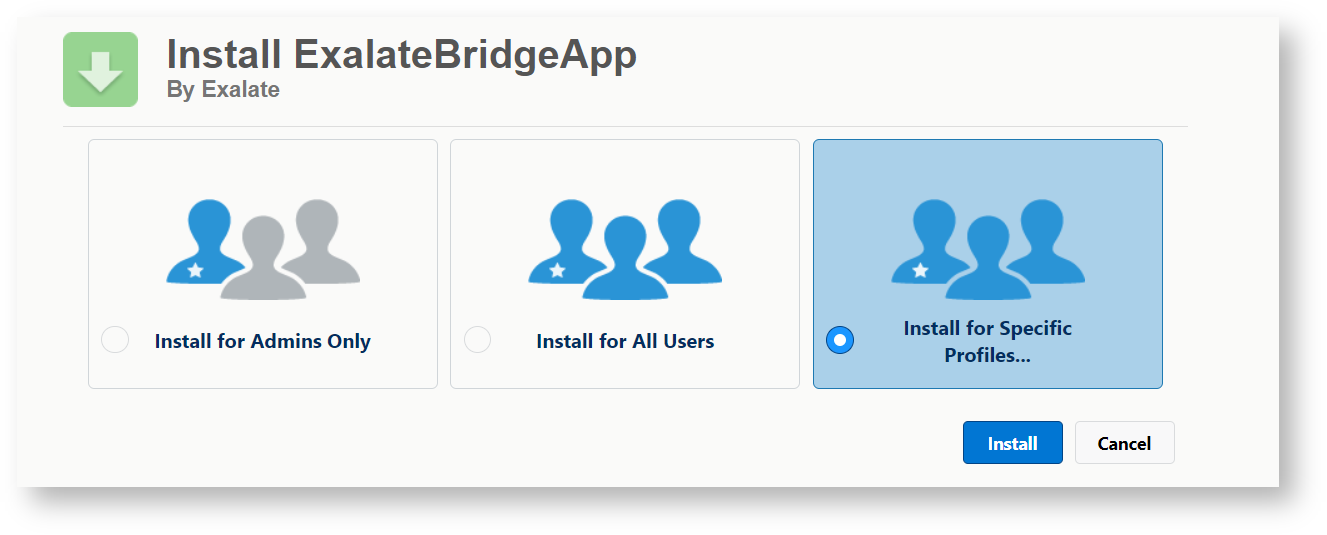The image size is (1327, 535).
Task: Click the star badge on All Users icon
Action: point(558,270)
